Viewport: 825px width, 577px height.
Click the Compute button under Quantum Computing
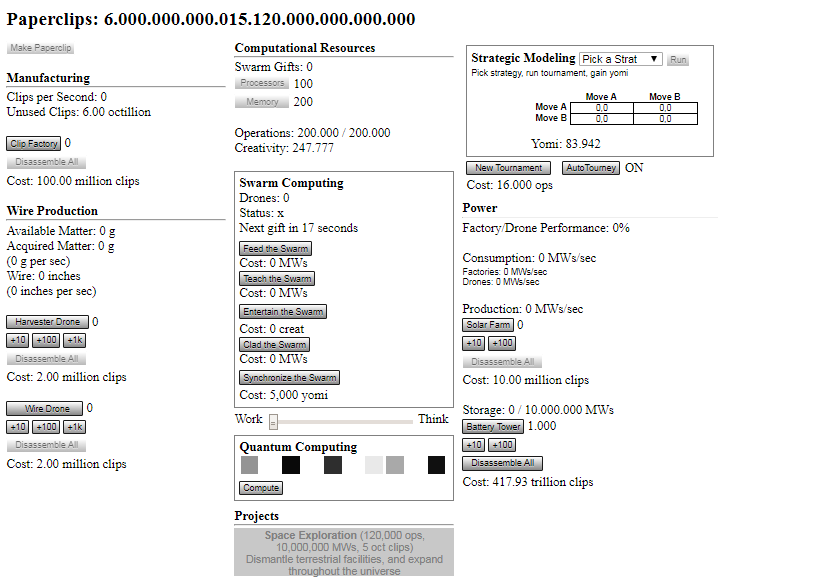tap(261, 488)
